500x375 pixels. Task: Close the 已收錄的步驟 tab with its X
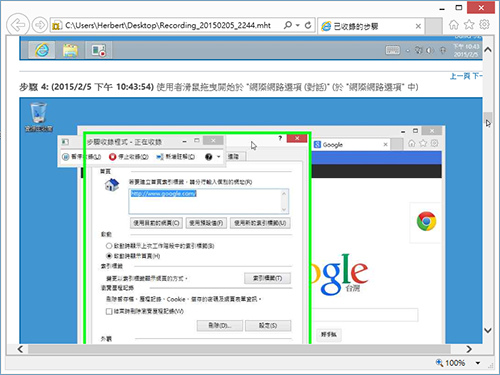pyautogui.click(x=418, y=26)
